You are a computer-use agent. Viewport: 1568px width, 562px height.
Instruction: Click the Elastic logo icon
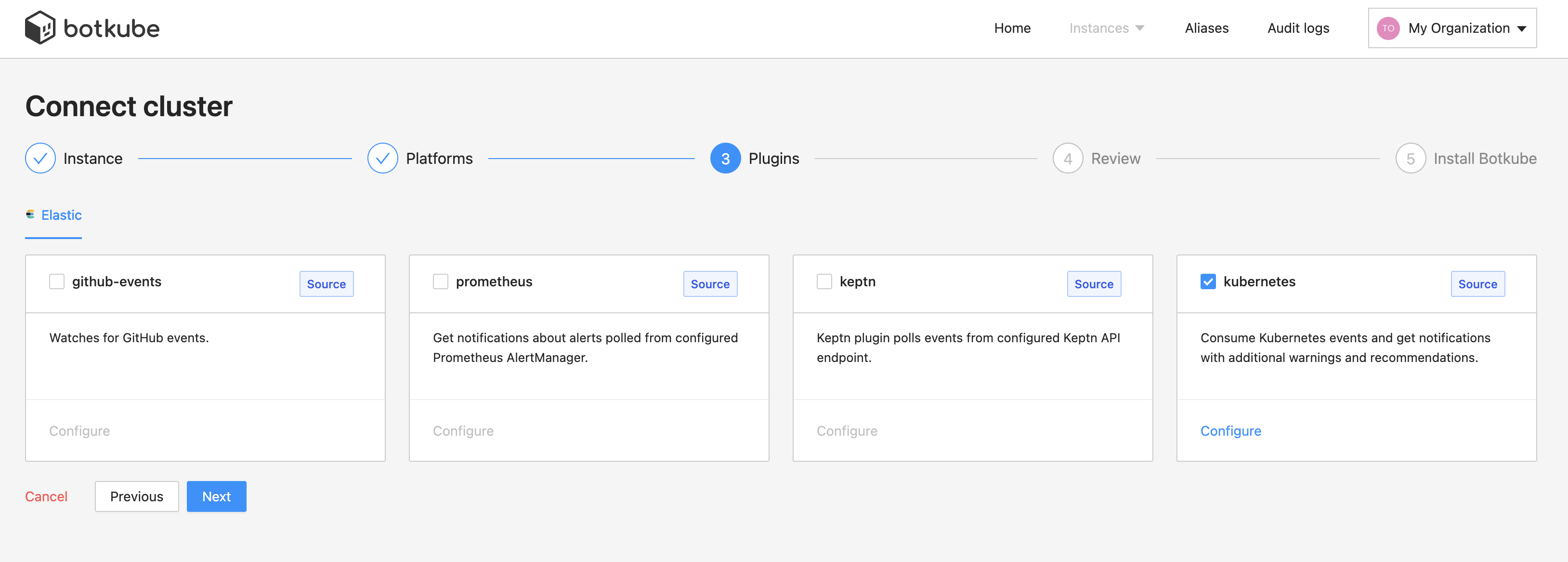pyautogui.click(x=30, y=214)
